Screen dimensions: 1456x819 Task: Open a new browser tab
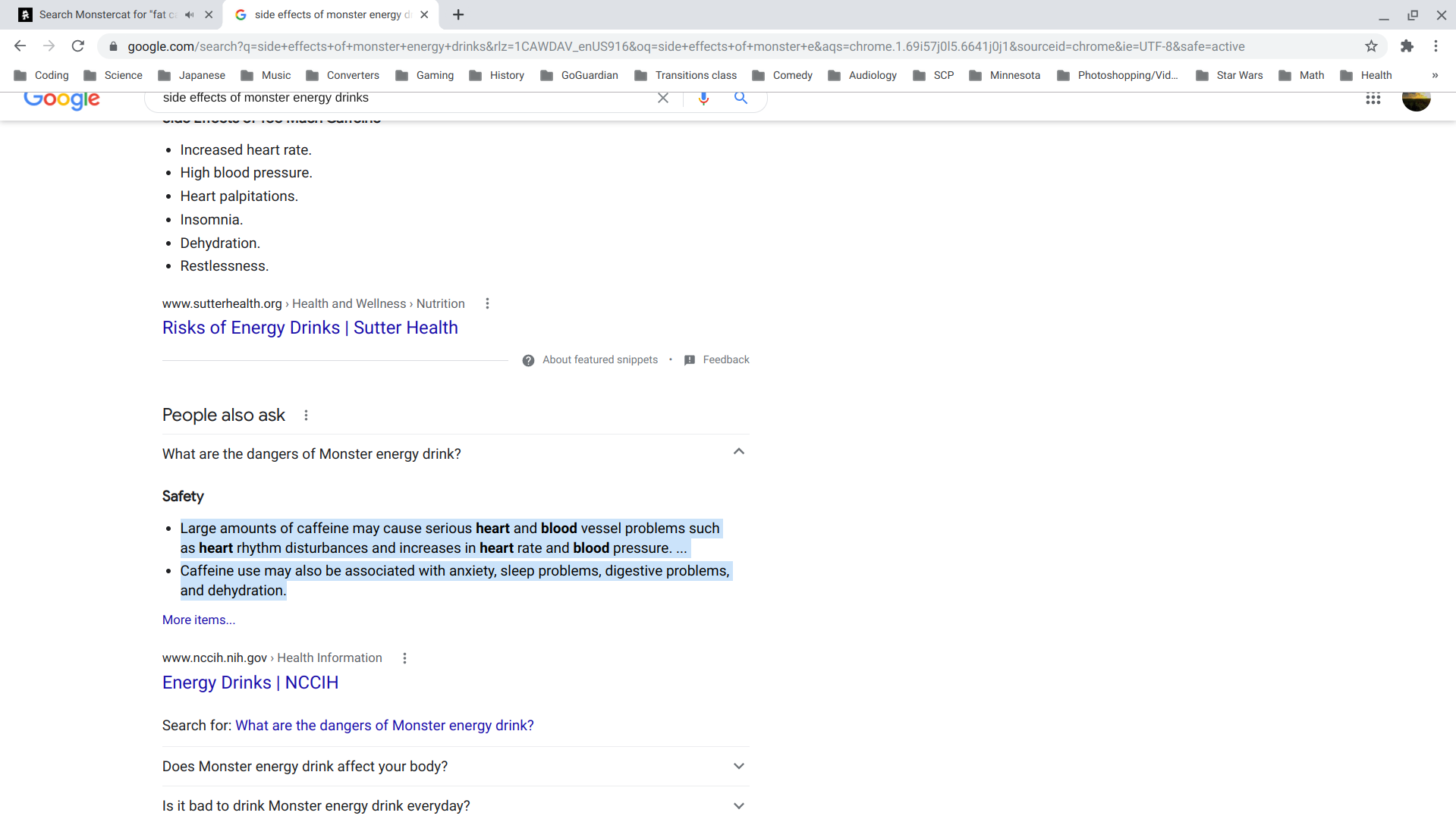pos(458,14)
